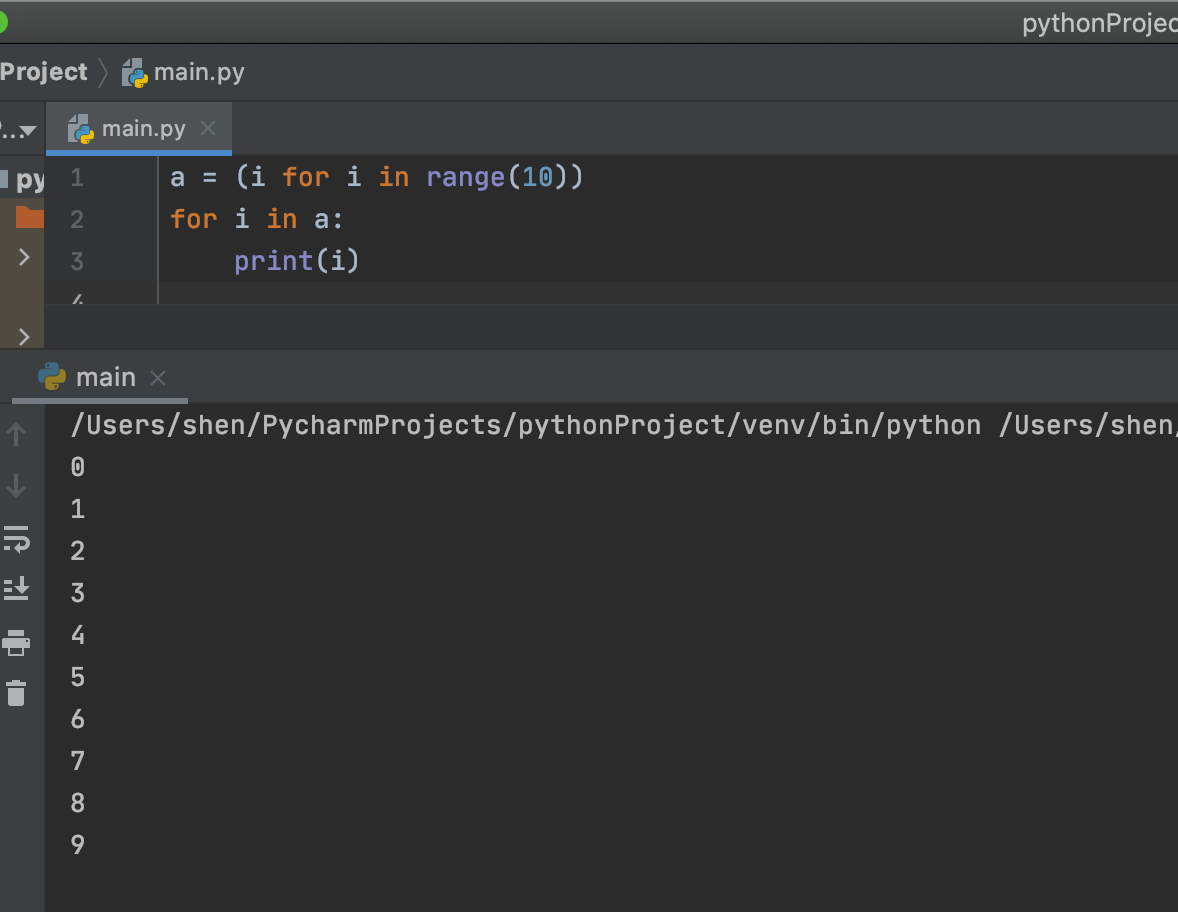Click line number 3 in gutter
1178x912 pixels.
[x=77, y=261]
